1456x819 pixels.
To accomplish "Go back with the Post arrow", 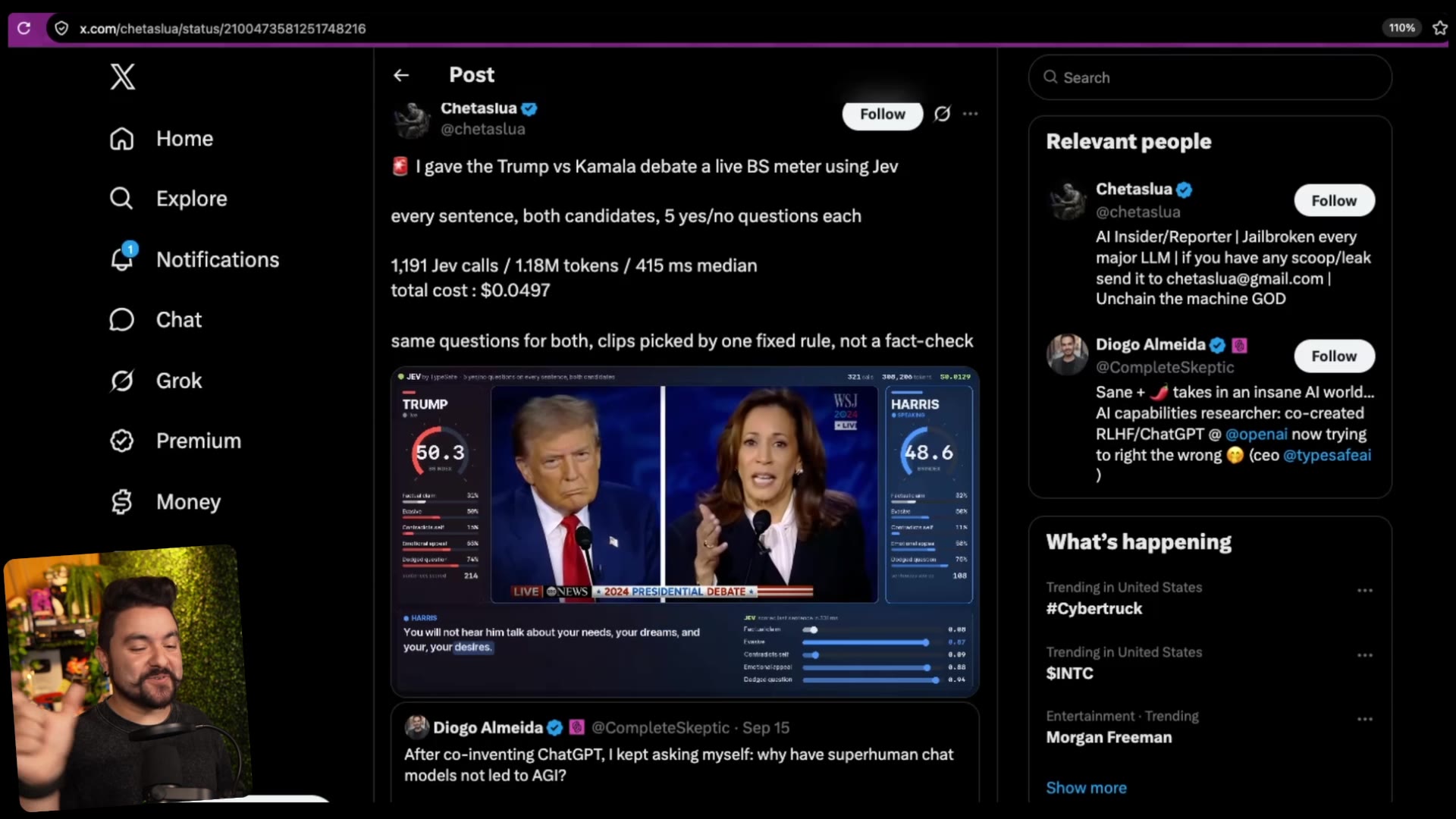I will point(401,75).
